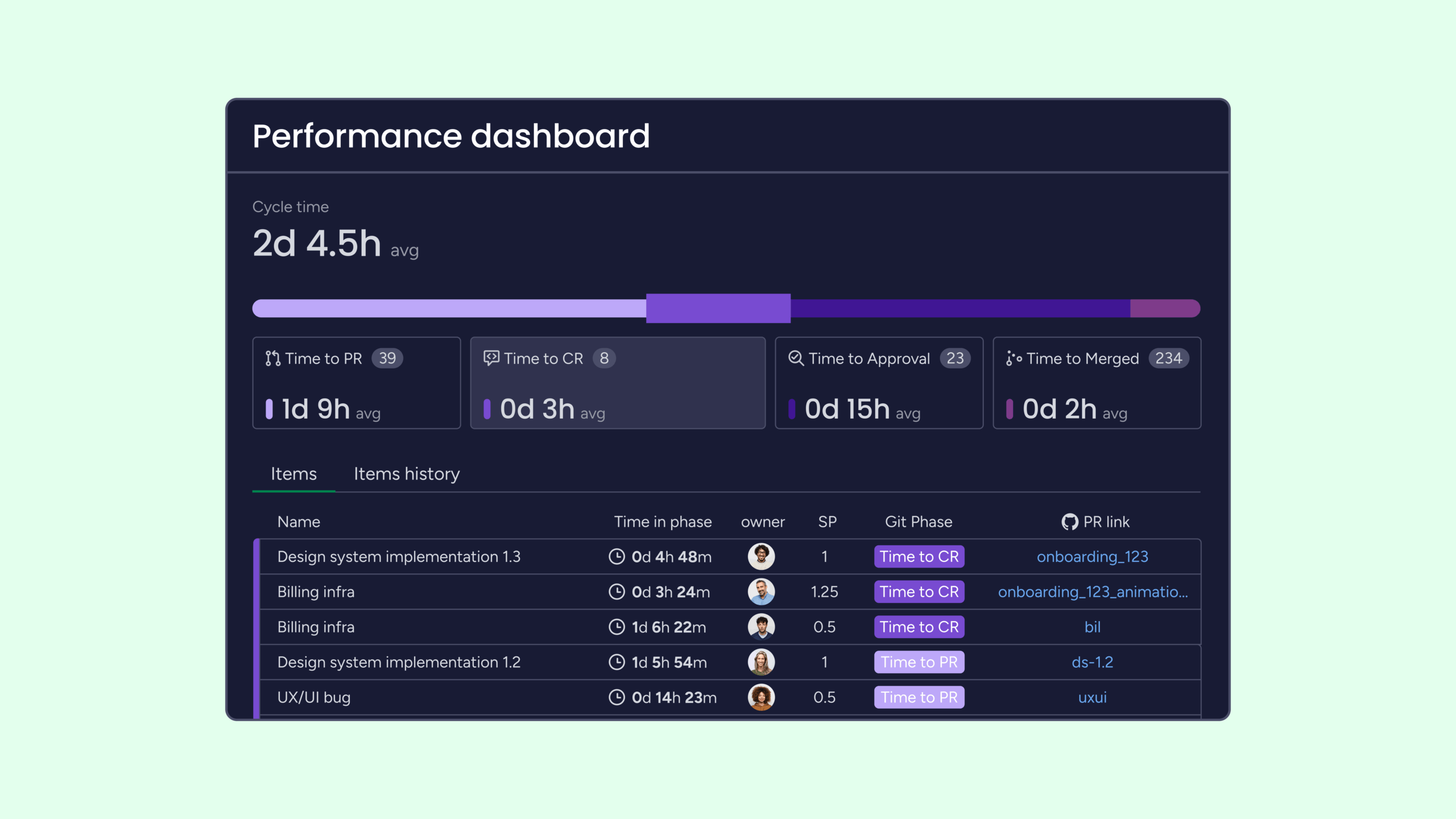Open the onboarding_123 PR link
This screenshot has height=819, width=1456.
point(1092,556)
